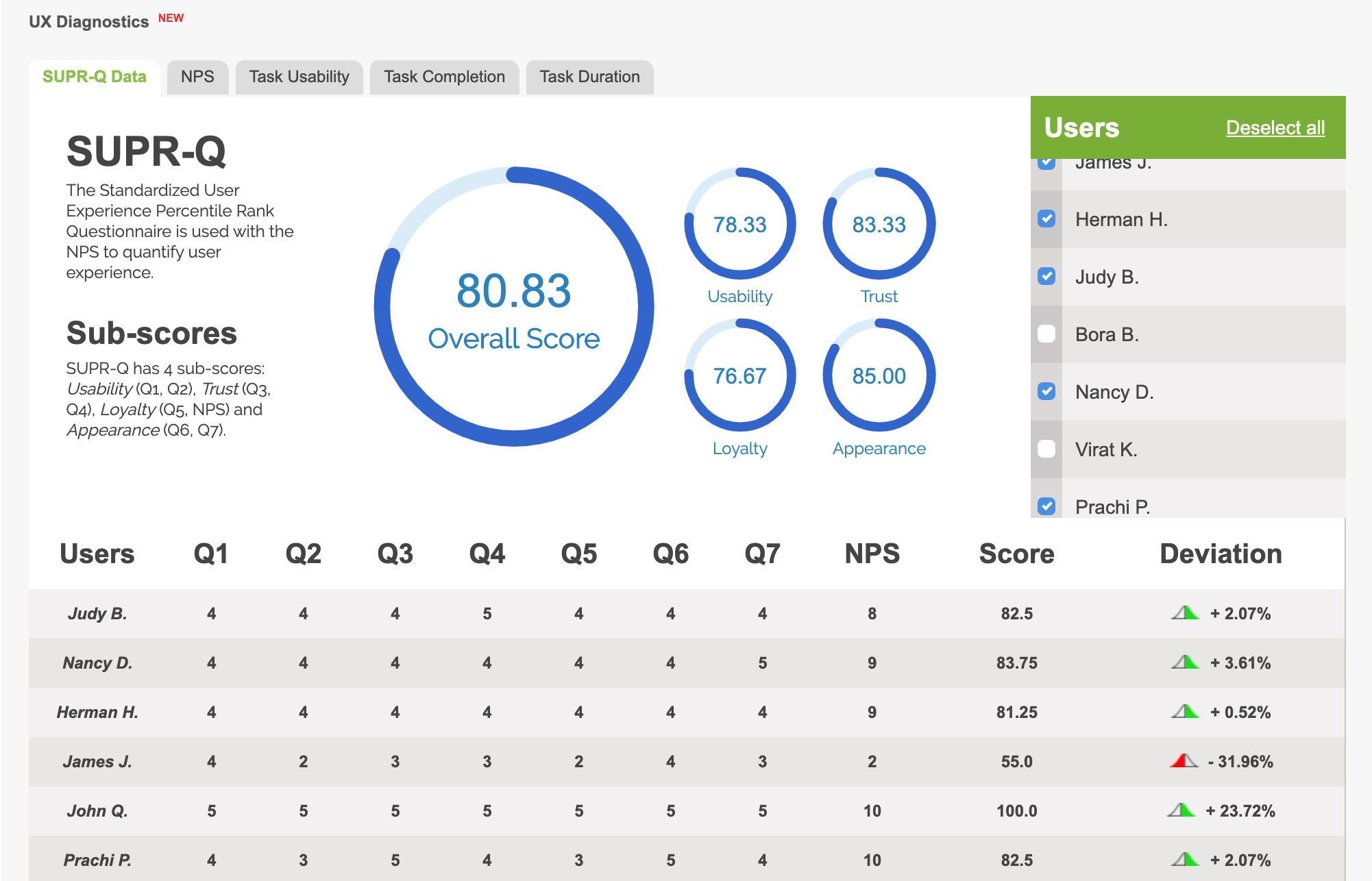Viewport: 1372px width, 881px height.
Task: Click the Deviation column header
Action: pyautogui.click(x=1220, y=554)
